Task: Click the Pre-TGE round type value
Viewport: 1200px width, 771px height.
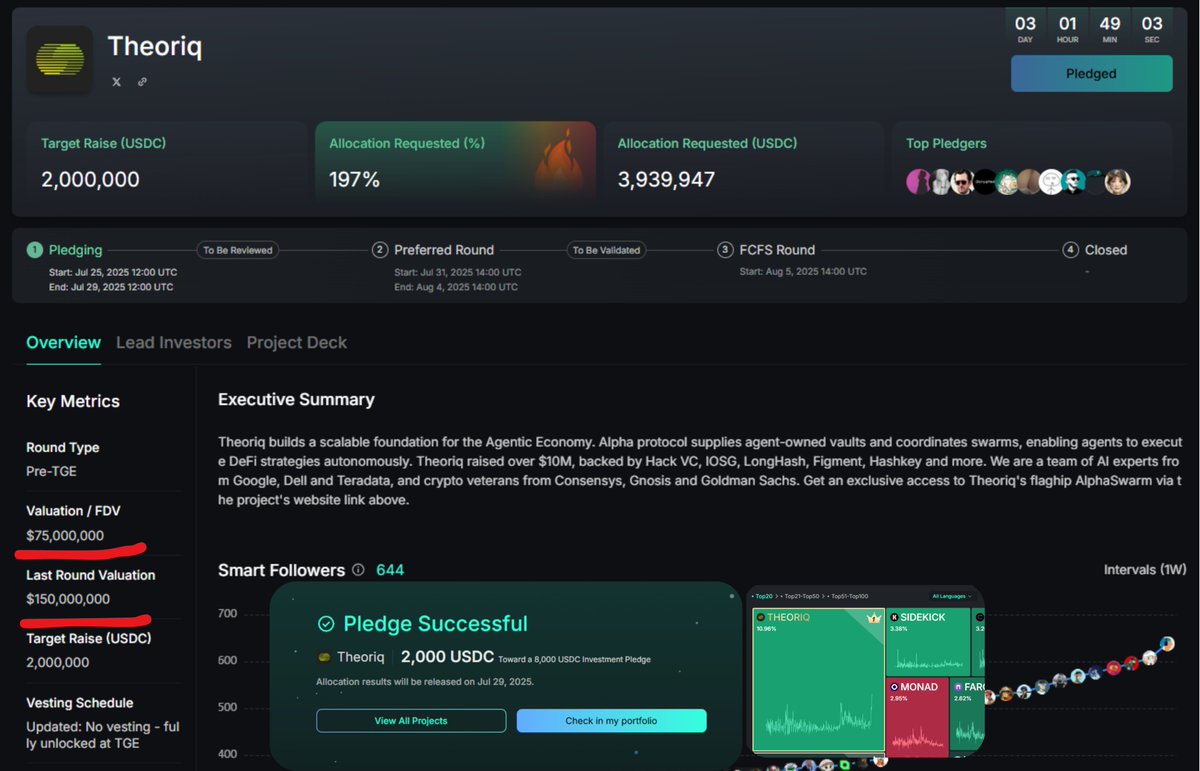Action: (49, 470)
